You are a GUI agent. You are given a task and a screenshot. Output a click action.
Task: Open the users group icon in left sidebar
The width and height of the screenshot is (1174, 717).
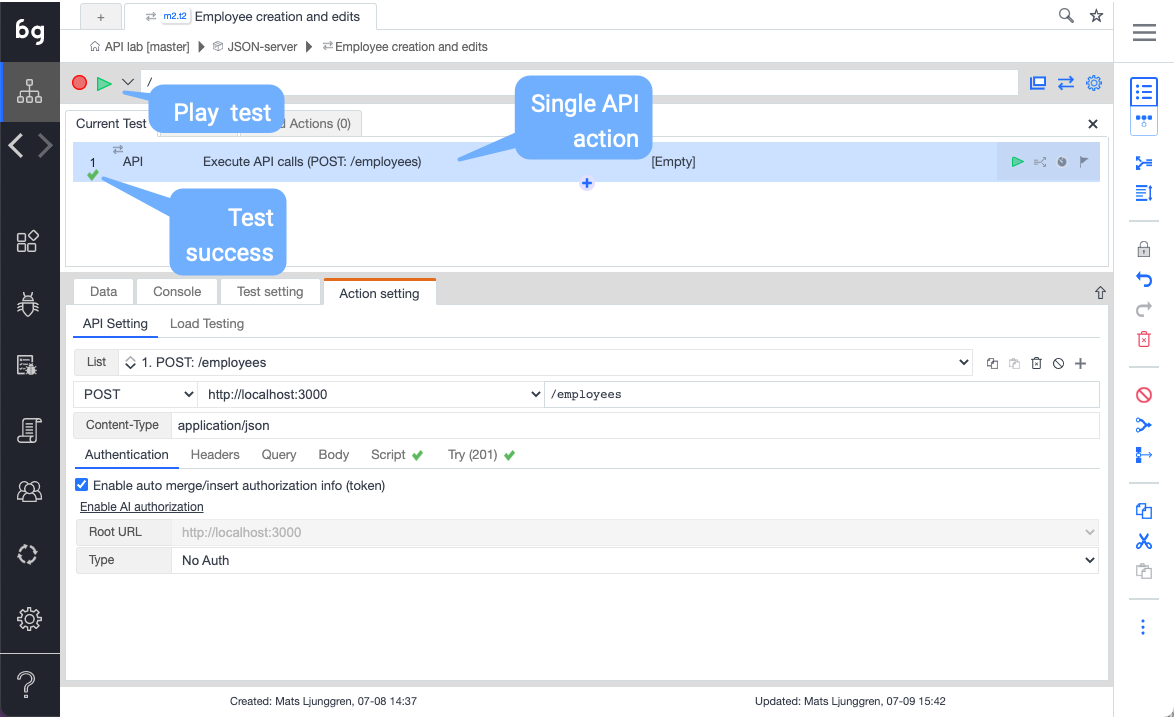pos(29,491)
